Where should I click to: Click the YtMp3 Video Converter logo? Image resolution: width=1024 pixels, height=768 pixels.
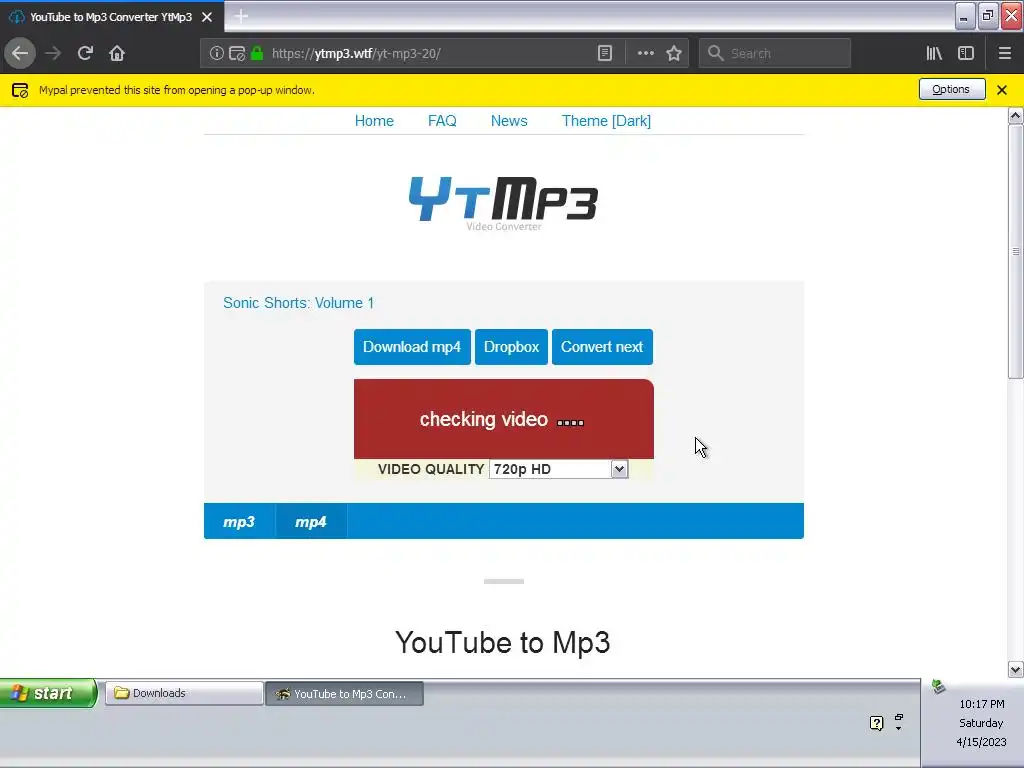[504, 203]
